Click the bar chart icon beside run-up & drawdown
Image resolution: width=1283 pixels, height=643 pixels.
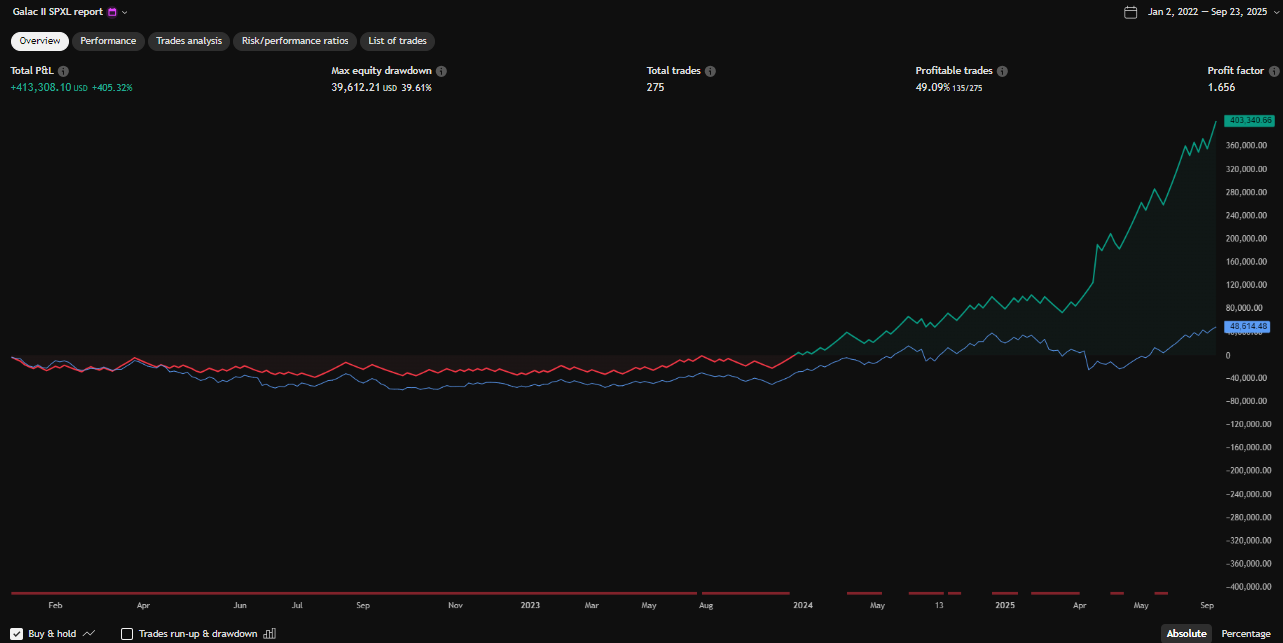tap(269, 634)
